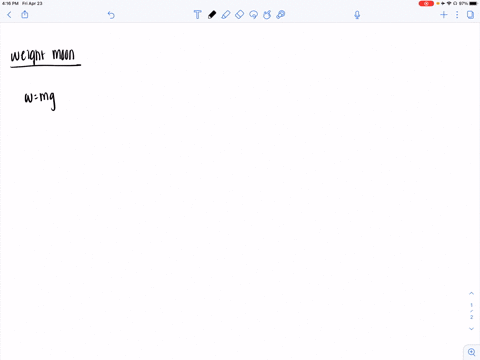Undo the last stroke
This screenshot has width=480, height=360.
pos(111,15)
